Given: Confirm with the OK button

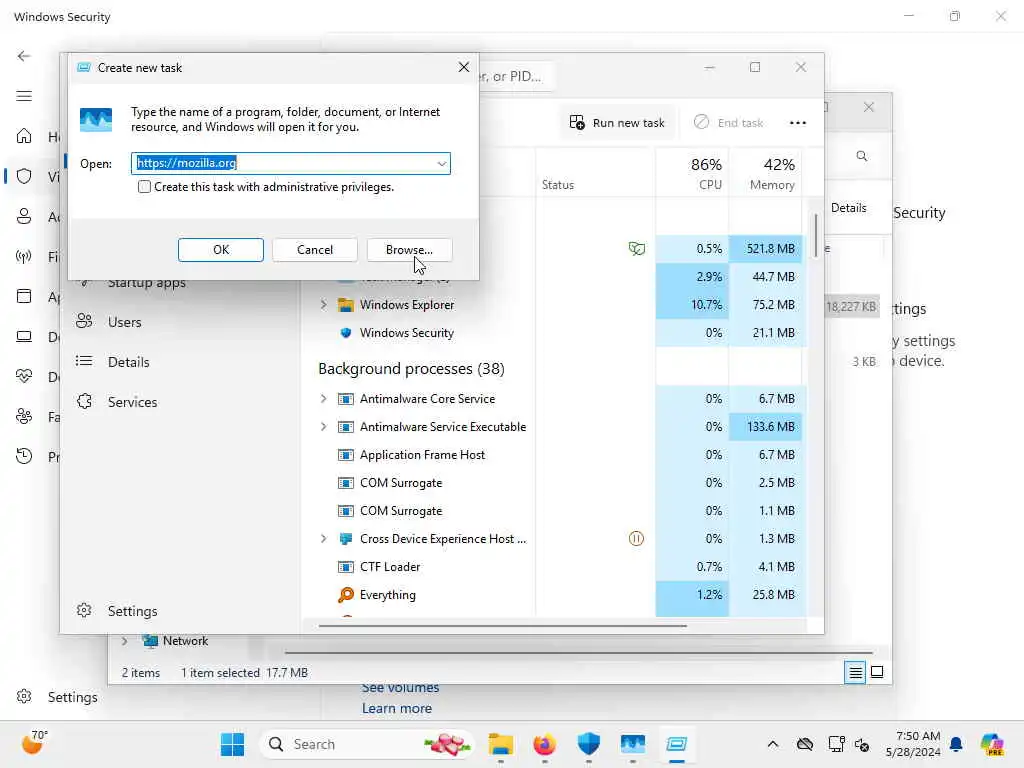Looking at the screenshot, I should click(x=221, y=249).
